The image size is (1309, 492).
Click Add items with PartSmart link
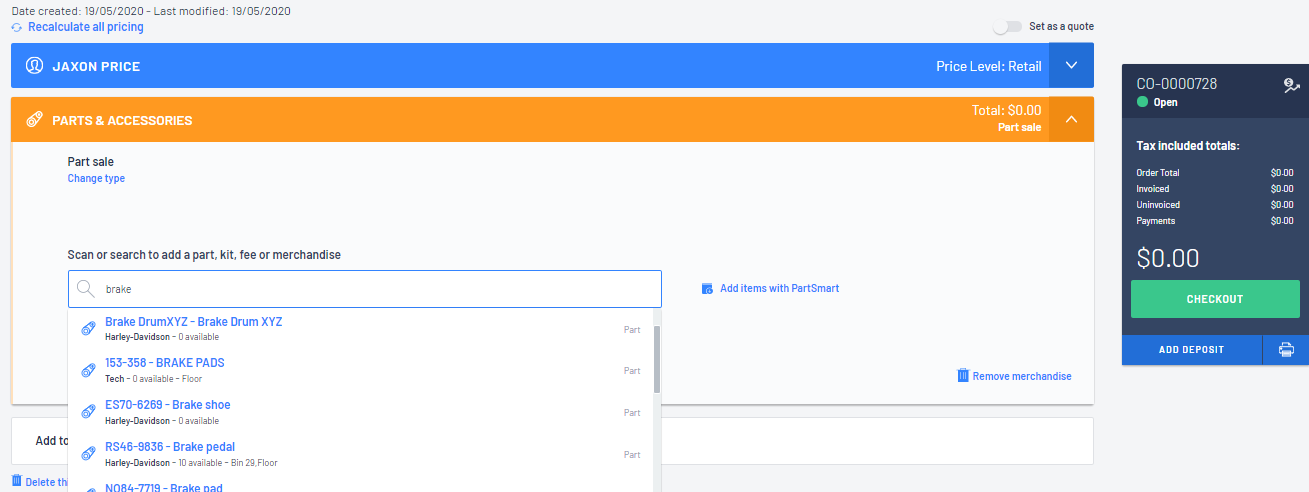click(779, 288)
